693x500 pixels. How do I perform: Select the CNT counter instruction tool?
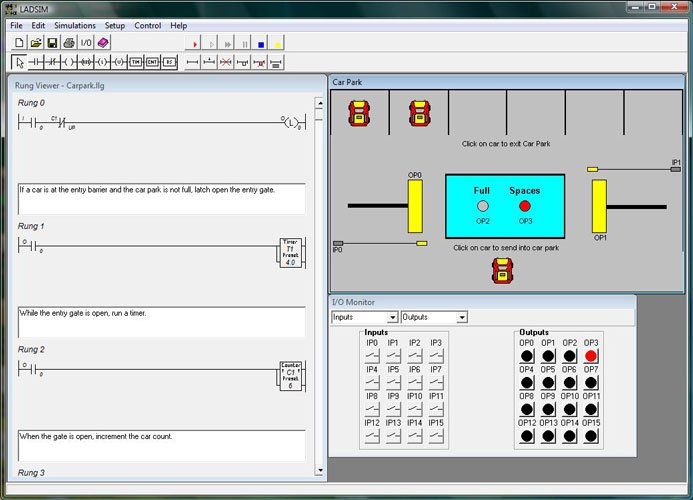152,62
